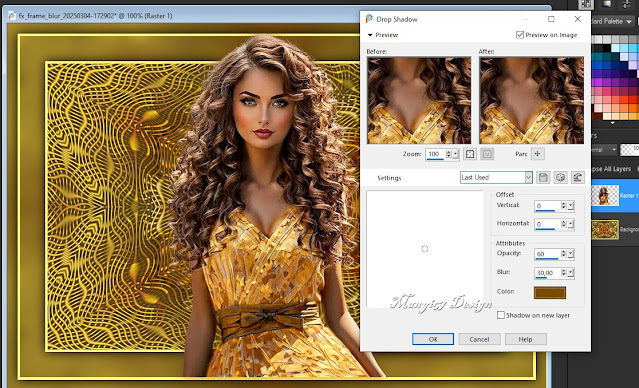
Task: Open the Zoom value slider dropdown arrow
Action: pyautogui.click(x=456, y=154)
